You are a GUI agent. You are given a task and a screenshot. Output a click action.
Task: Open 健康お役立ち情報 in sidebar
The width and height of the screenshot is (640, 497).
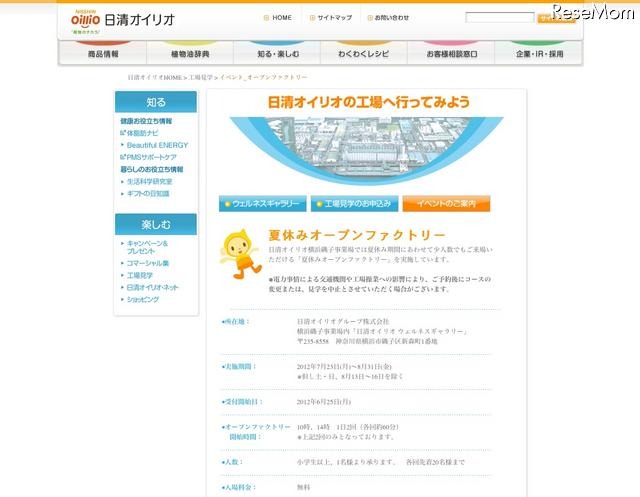pyautogui.click(x=146, y=121)
